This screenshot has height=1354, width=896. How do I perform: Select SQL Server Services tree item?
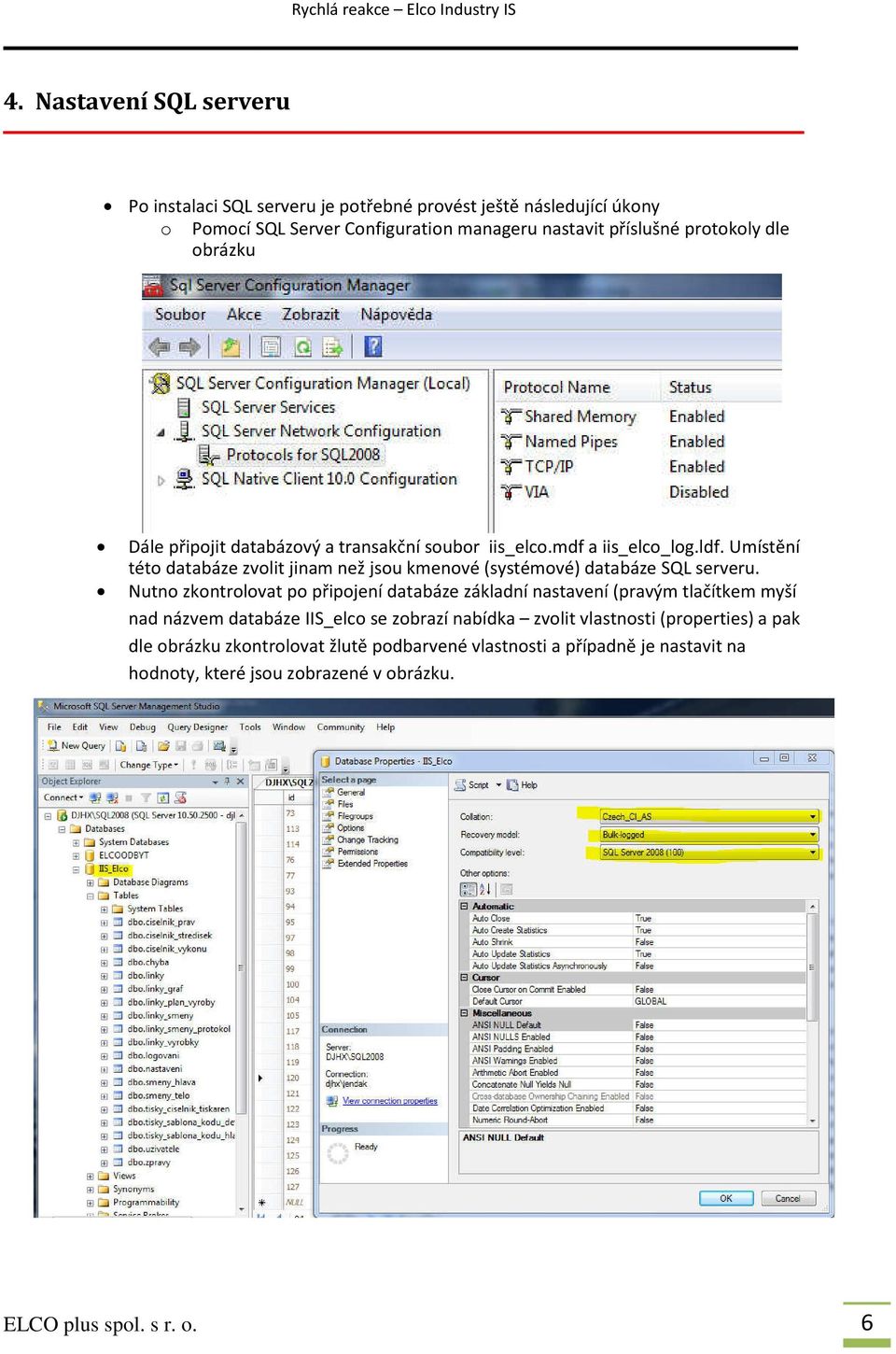click(x=268, y=407)
